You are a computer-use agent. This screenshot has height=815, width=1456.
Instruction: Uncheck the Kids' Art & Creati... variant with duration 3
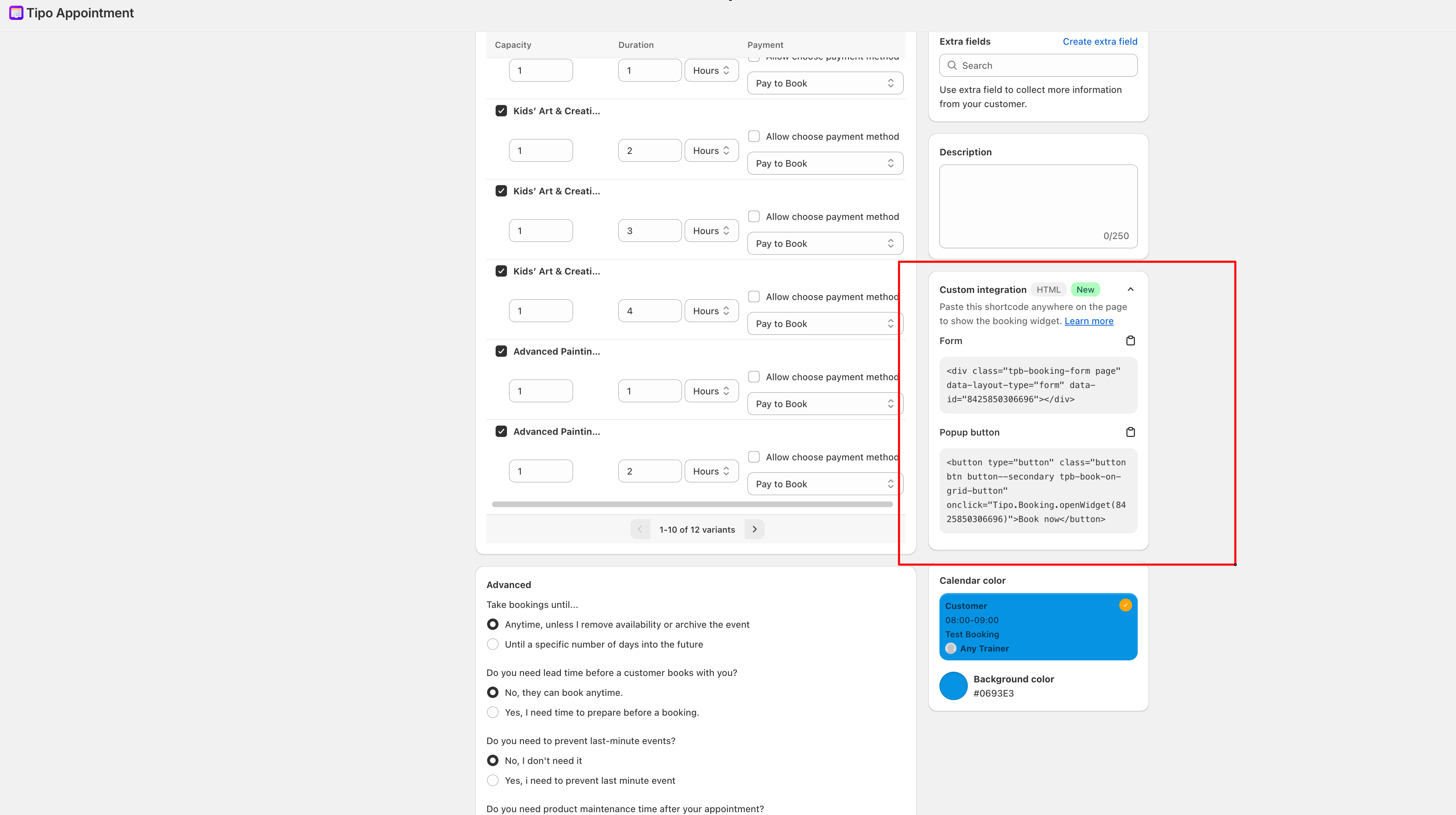click(x=501, y=191)
